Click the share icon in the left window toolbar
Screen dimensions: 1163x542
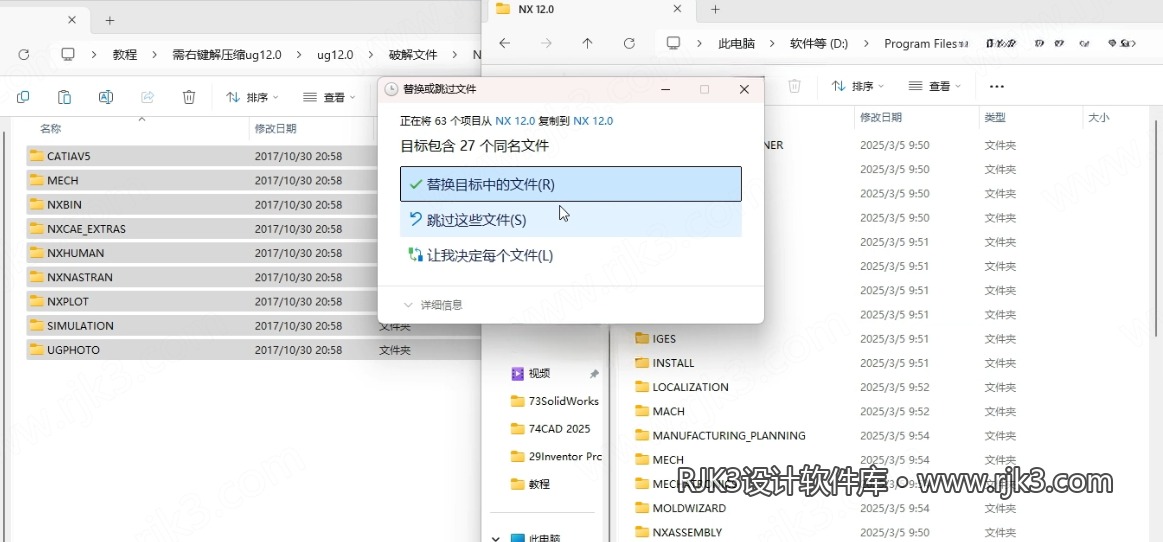point(148,97)
